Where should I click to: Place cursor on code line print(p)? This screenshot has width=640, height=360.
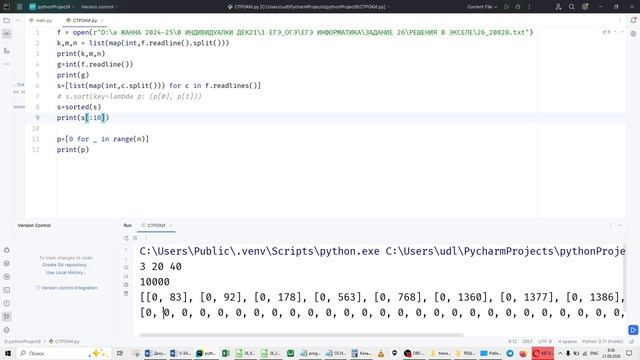pyautogui.click(x=73, y=150)
